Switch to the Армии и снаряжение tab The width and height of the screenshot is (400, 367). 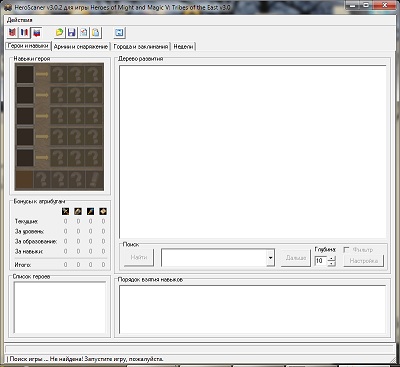[x=81, y=47]
